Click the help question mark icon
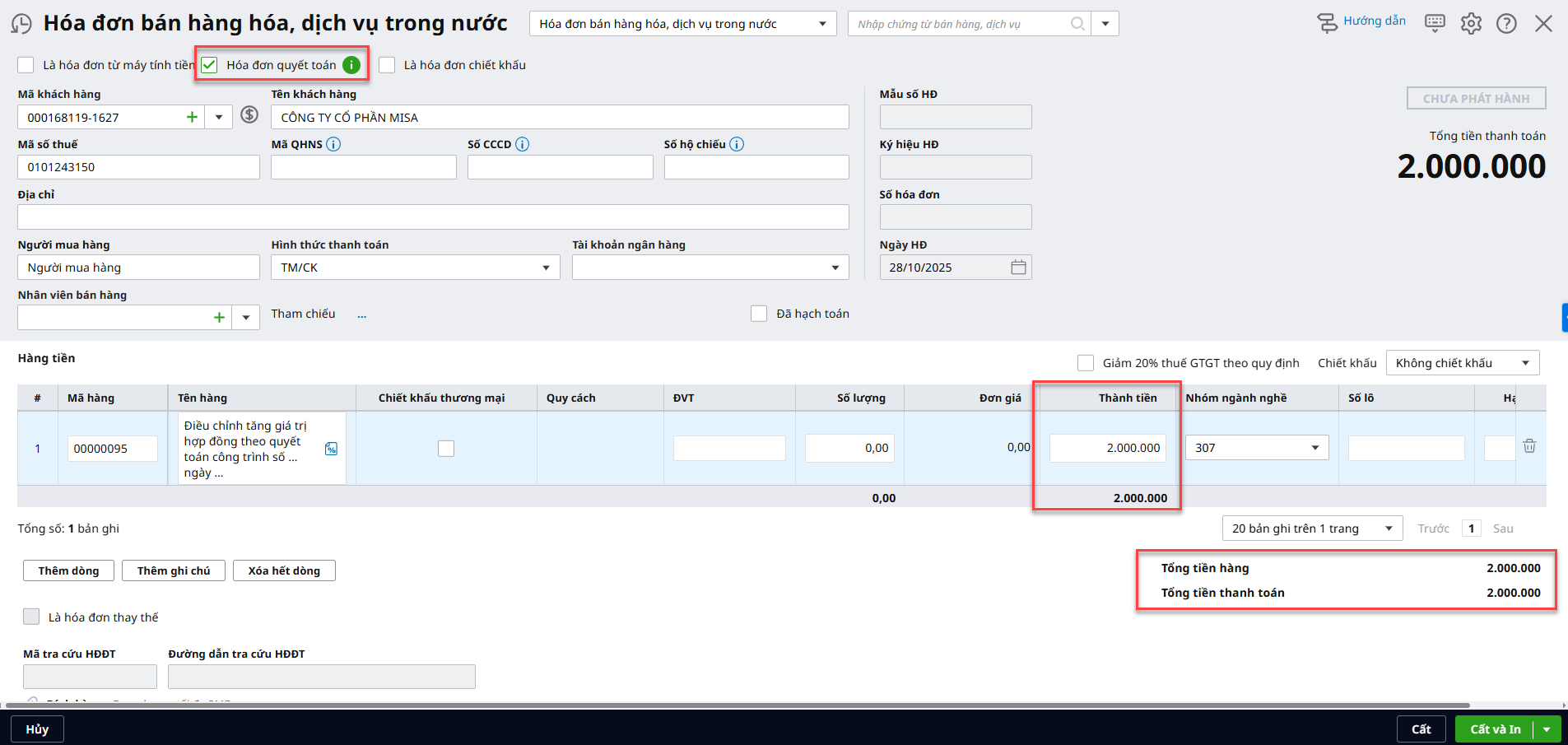The width and height of the screenshot is (1568, 745). pyautogui.click(x=1506, y=23)
